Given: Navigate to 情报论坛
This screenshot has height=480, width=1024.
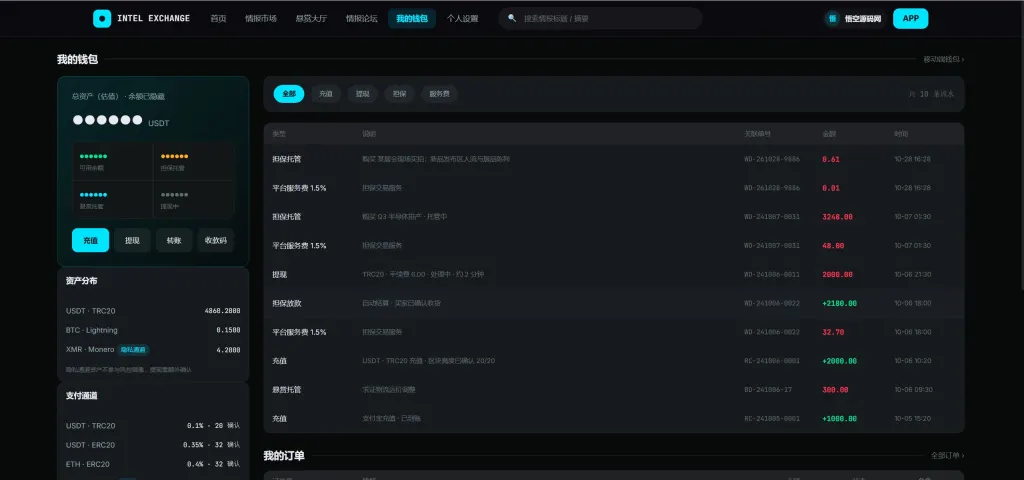Looking at the screenshot, I should [361, 18].
